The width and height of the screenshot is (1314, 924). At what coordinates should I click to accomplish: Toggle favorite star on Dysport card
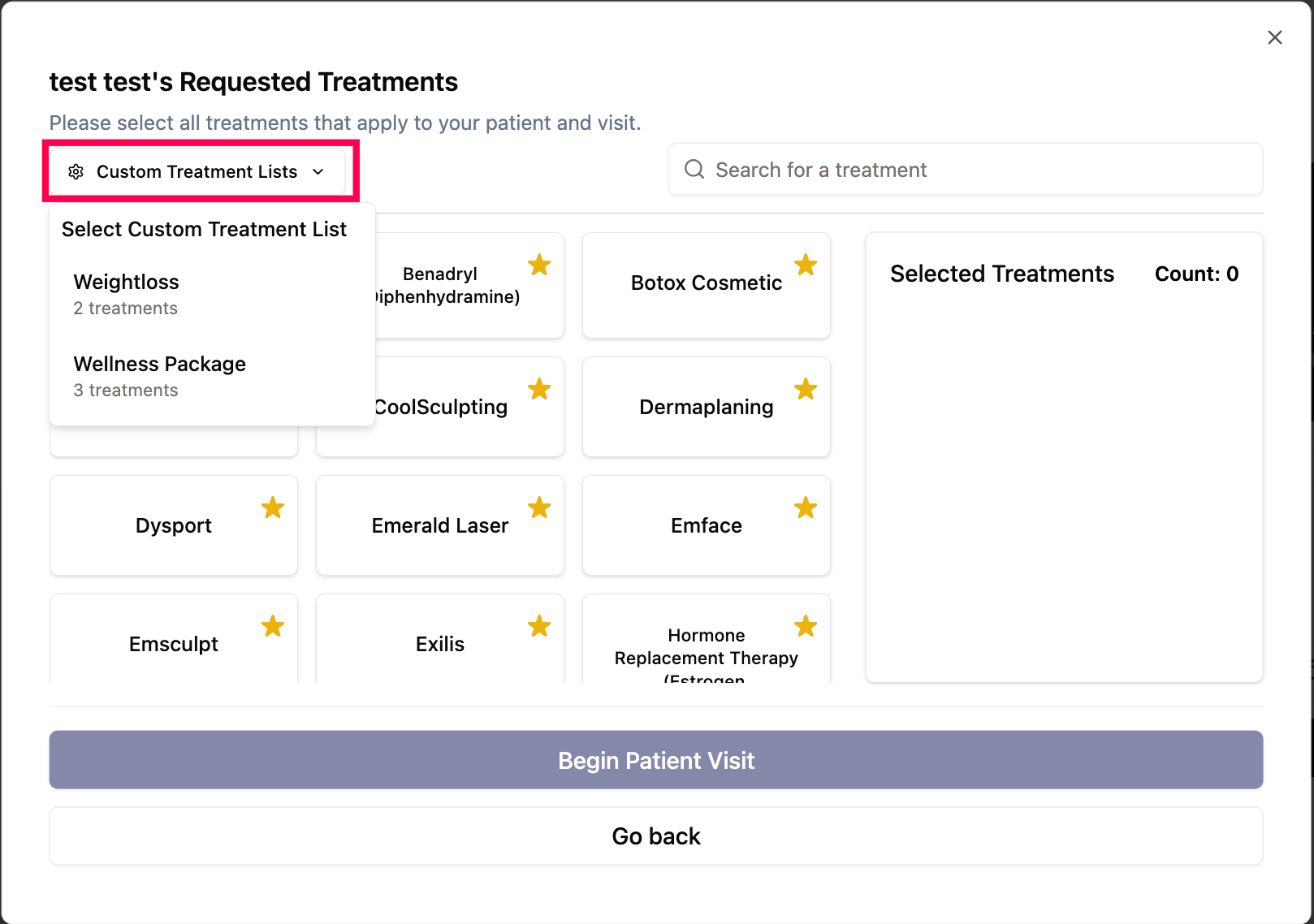273,508
